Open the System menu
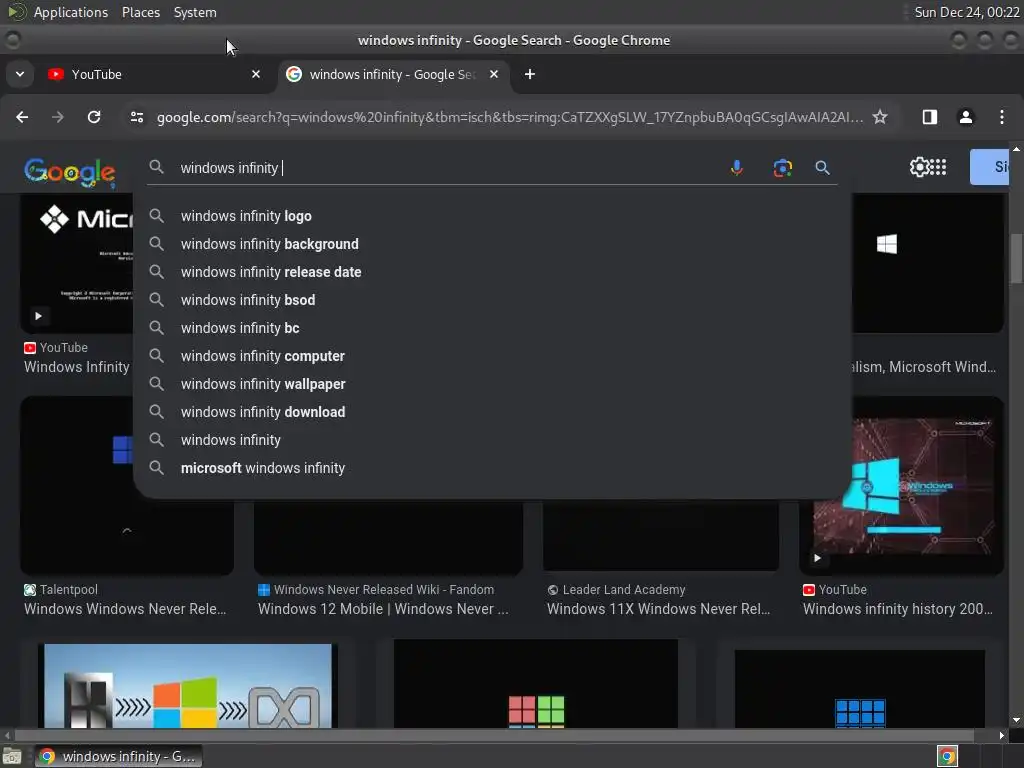 [195, 12]
